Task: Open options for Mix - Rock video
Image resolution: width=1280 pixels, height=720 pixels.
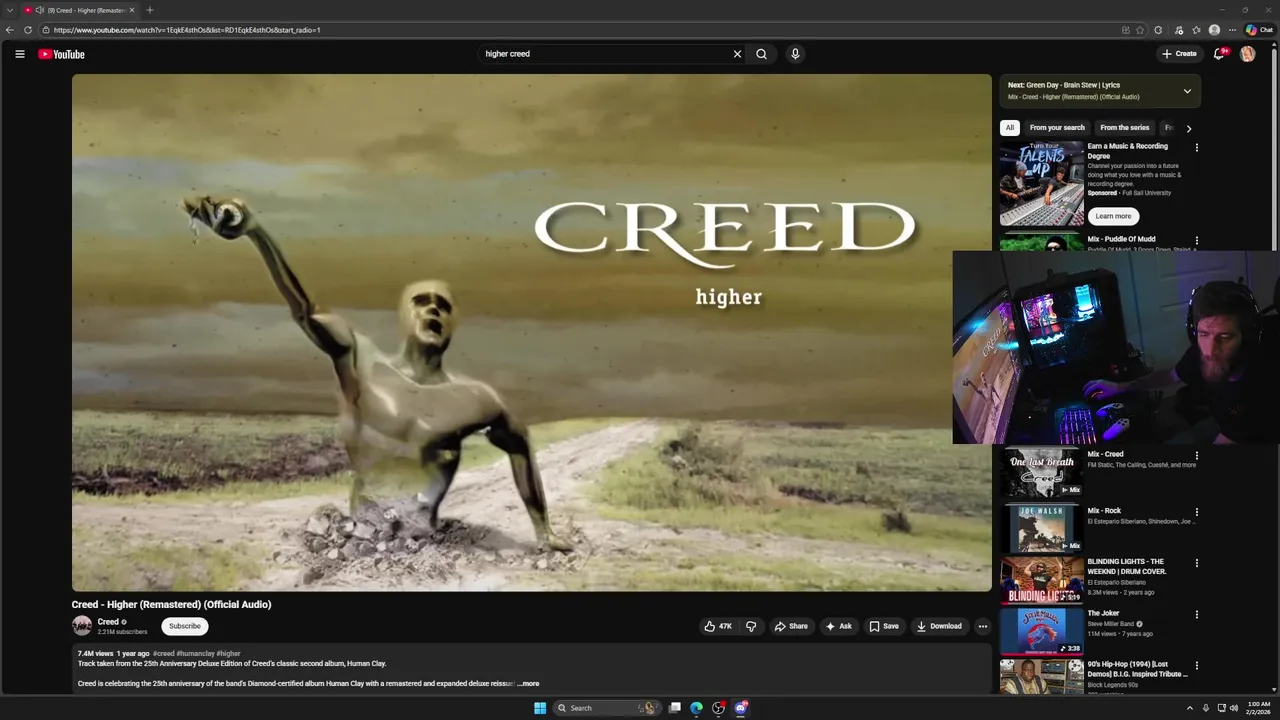Action: click(x=1196, y=512)
